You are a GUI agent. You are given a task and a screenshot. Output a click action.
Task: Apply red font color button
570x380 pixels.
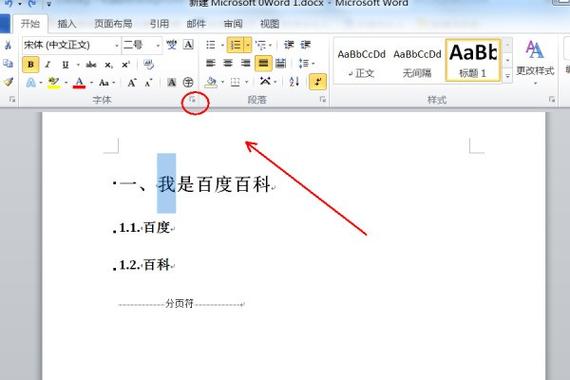pos(79,83)
